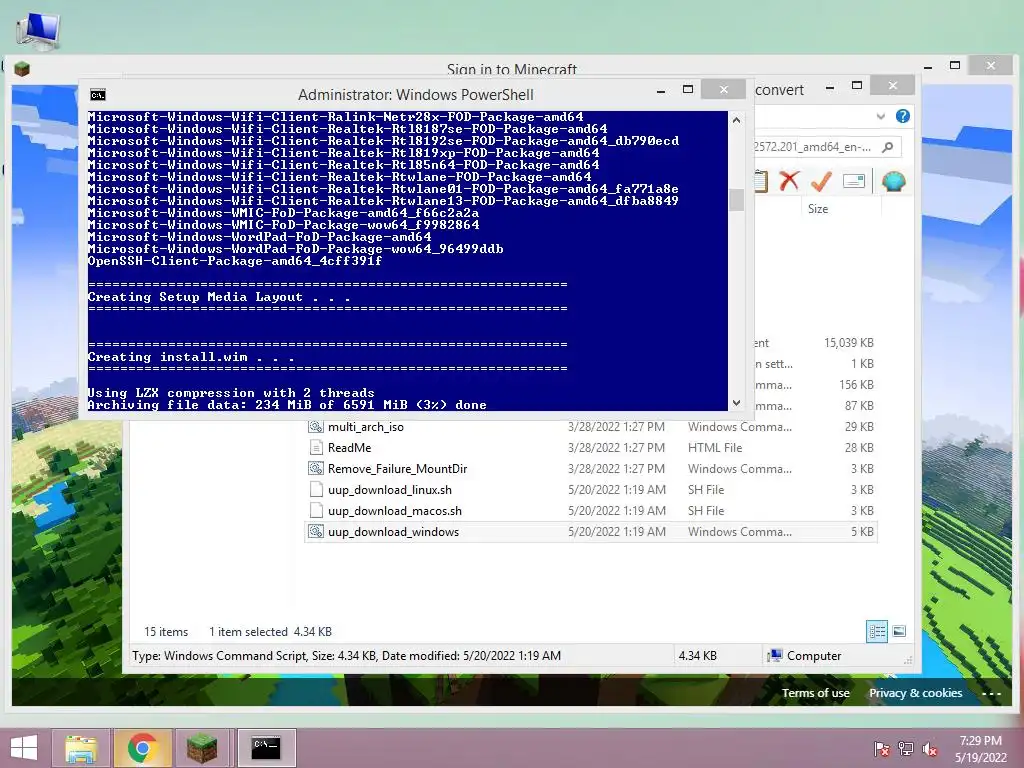Click the multi_arch_iso script file icon

[316, 426]
